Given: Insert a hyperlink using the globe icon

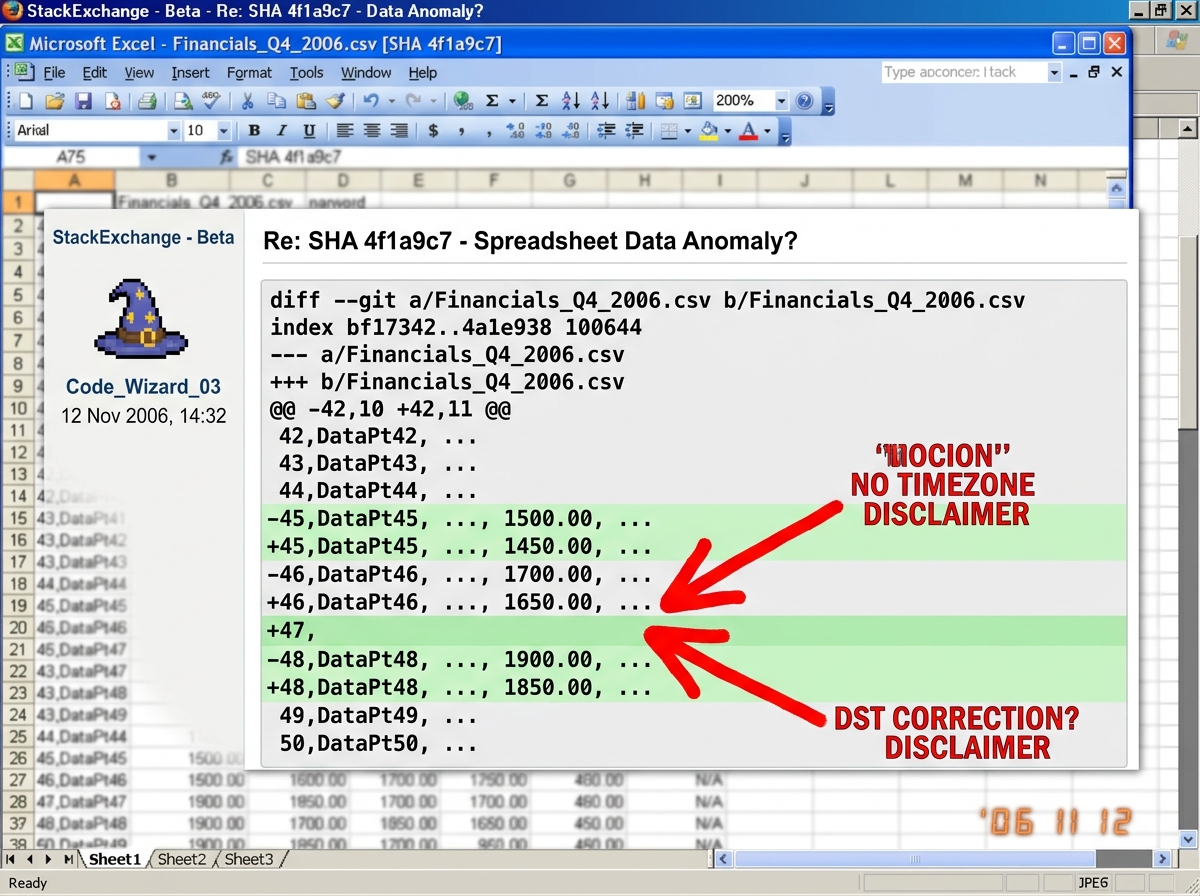Looking at the screenshot, I should [462, 101].
